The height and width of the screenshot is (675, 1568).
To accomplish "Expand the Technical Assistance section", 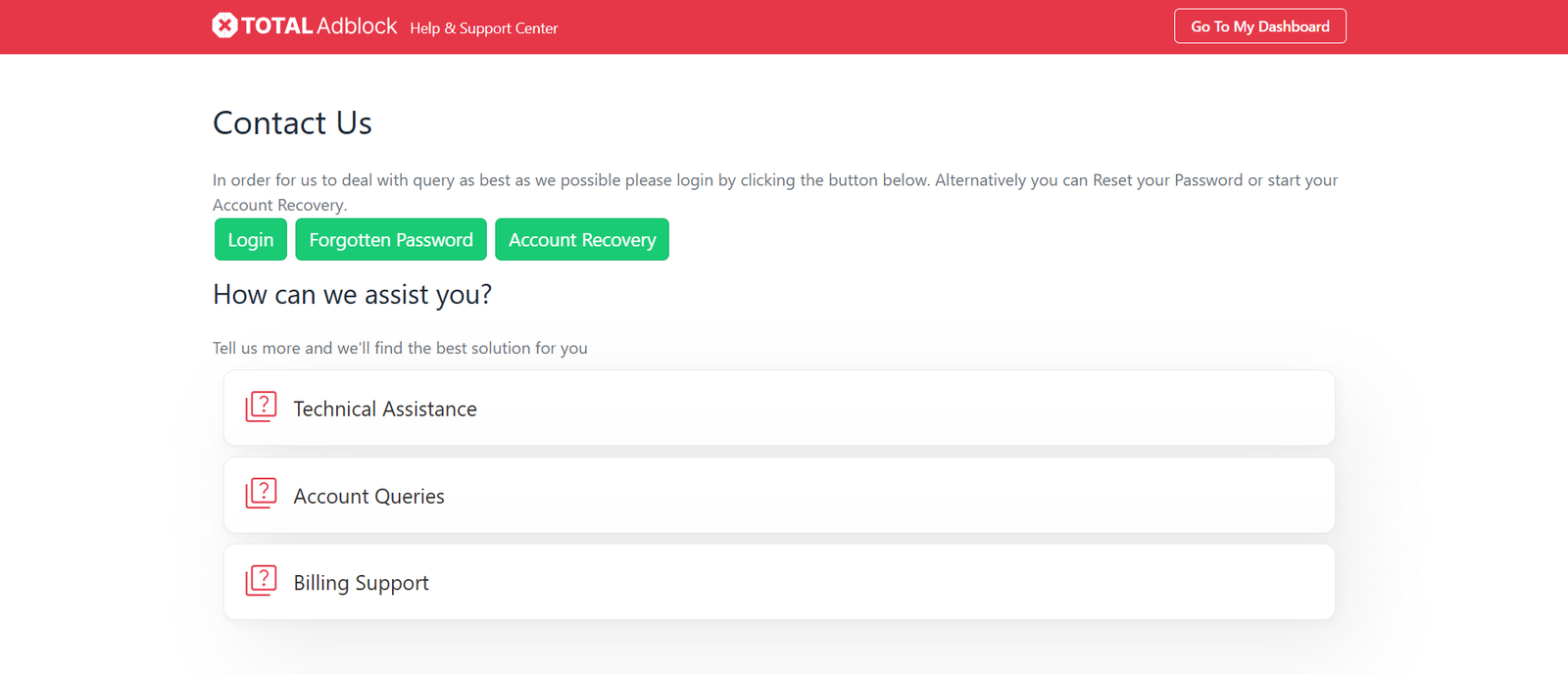I will (x=779, y=408).
